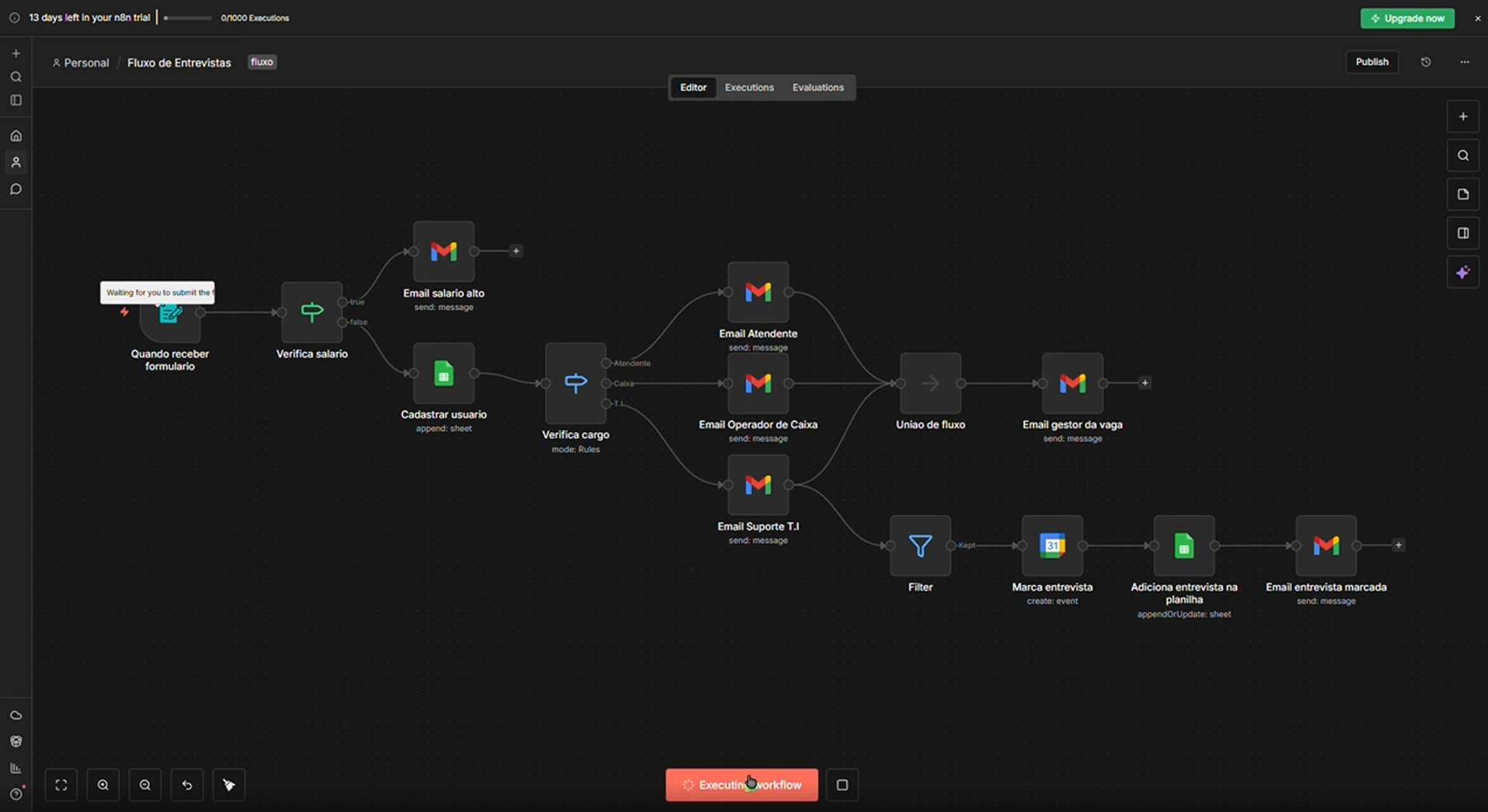Dismiss the trial banner
Image resolution: width=1488 pixels, height=812 pixels.
(x=1477, y=18)
